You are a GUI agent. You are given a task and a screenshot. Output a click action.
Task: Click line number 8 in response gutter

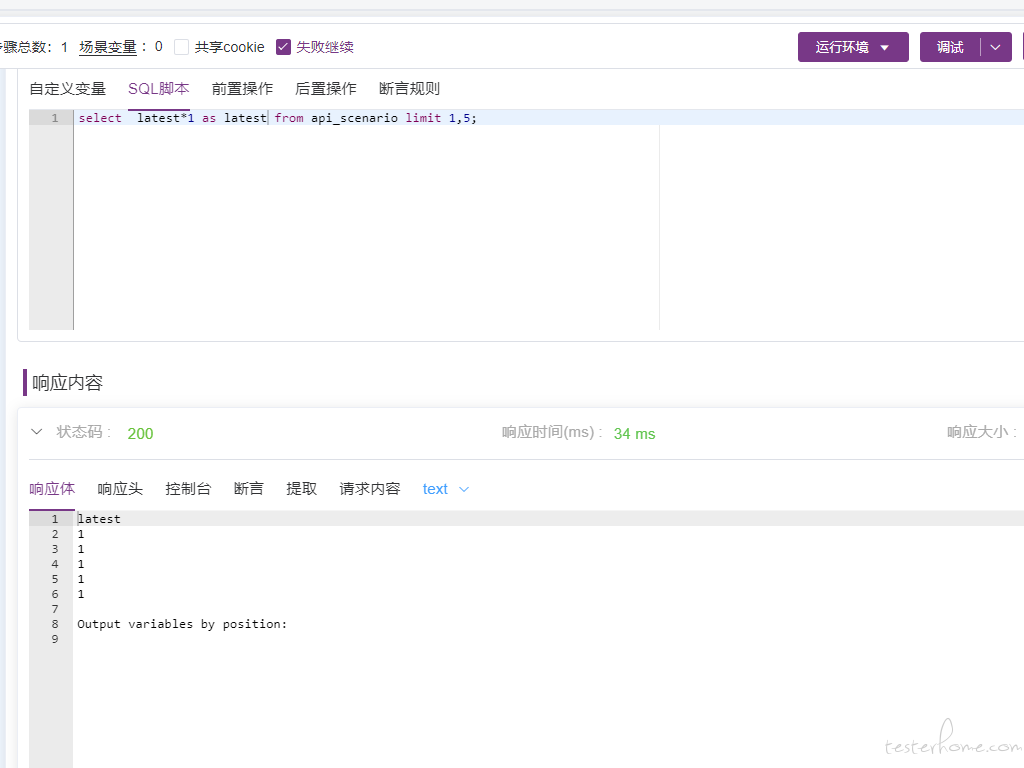pyautogui.click(x=55, y=624)
